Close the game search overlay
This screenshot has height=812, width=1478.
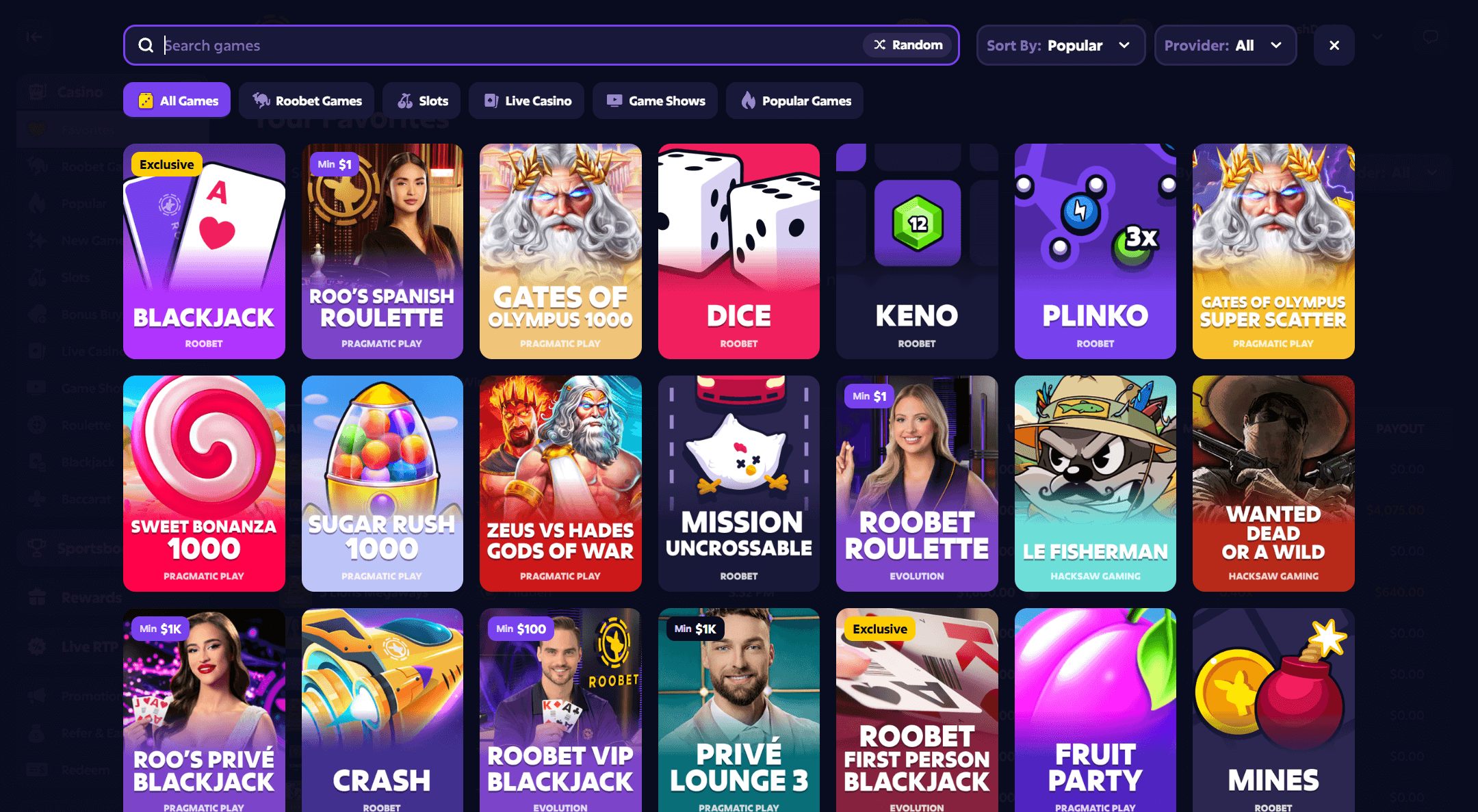1334,45
